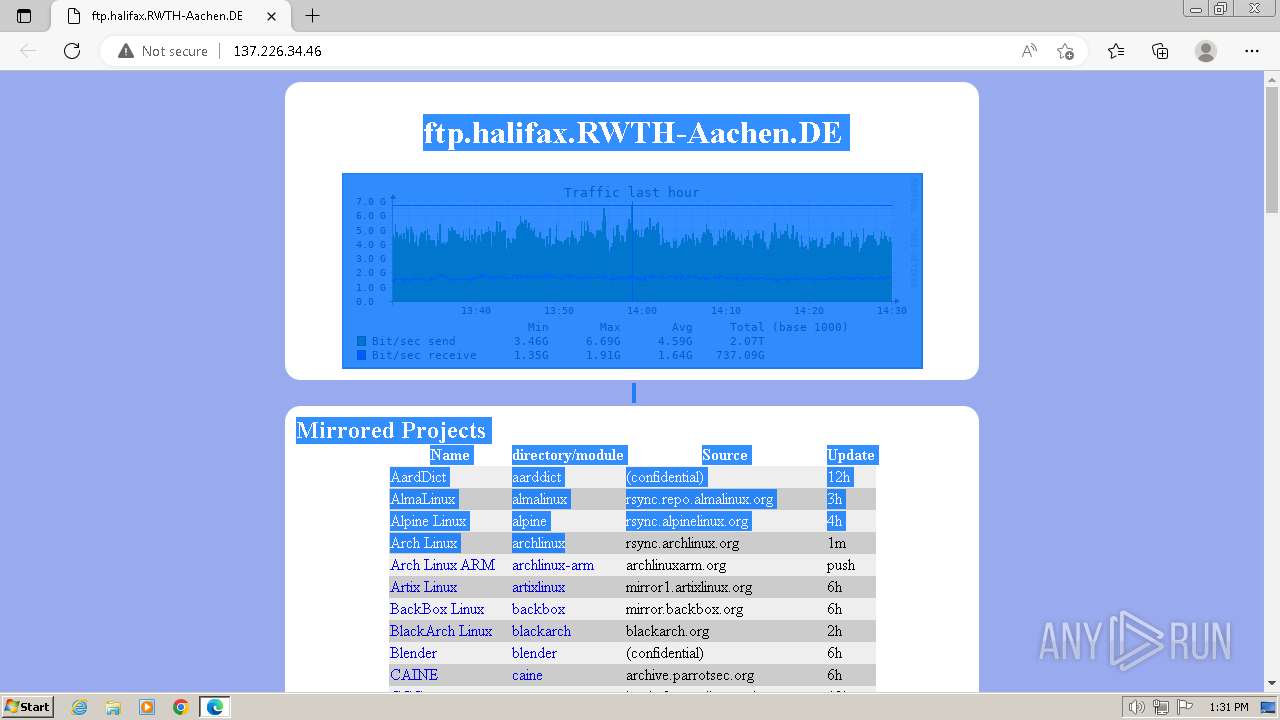Open the aarddict directory link

click(x=538, y=477)
